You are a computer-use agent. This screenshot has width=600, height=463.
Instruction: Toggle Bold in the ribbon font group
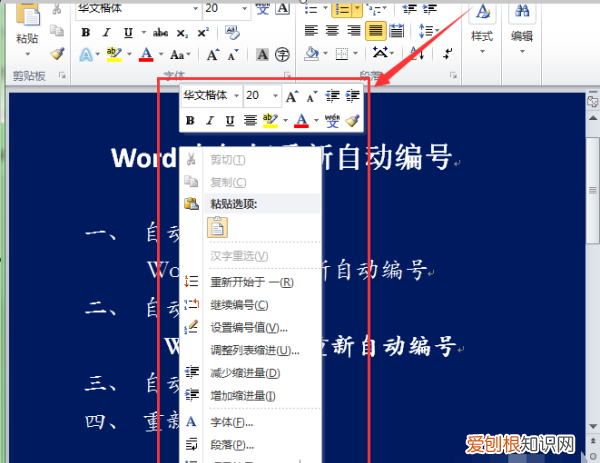click(x=86, y=33)
